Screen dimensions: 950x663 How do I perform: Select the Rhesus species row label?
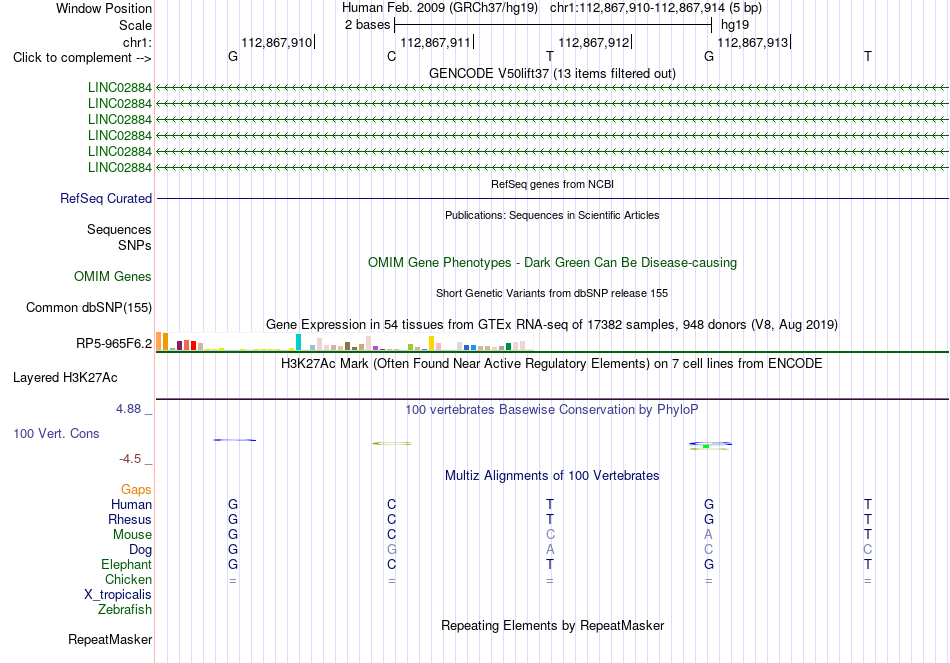tap(130, 519)
